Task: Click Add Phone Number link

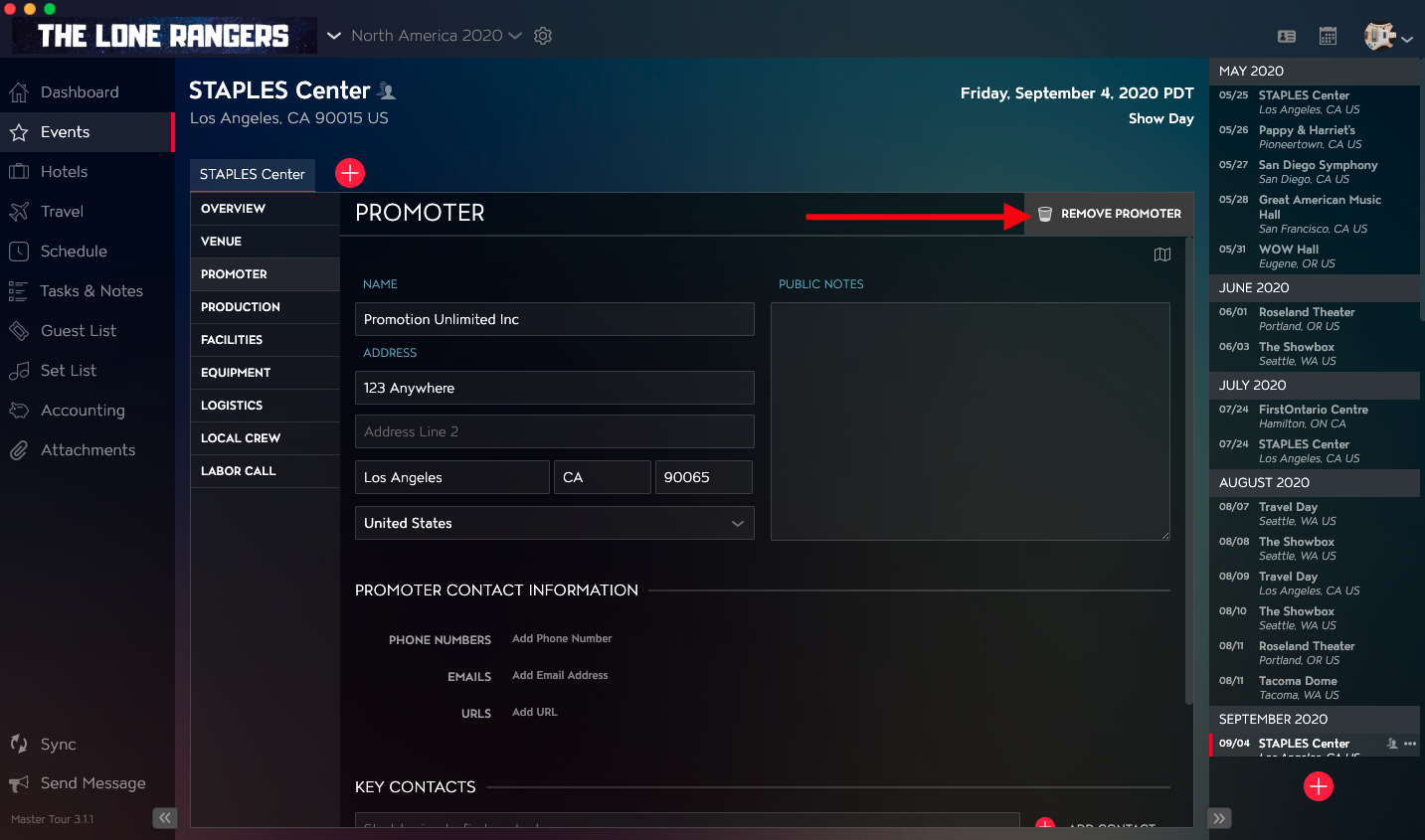Action: (x=562, y=638)
